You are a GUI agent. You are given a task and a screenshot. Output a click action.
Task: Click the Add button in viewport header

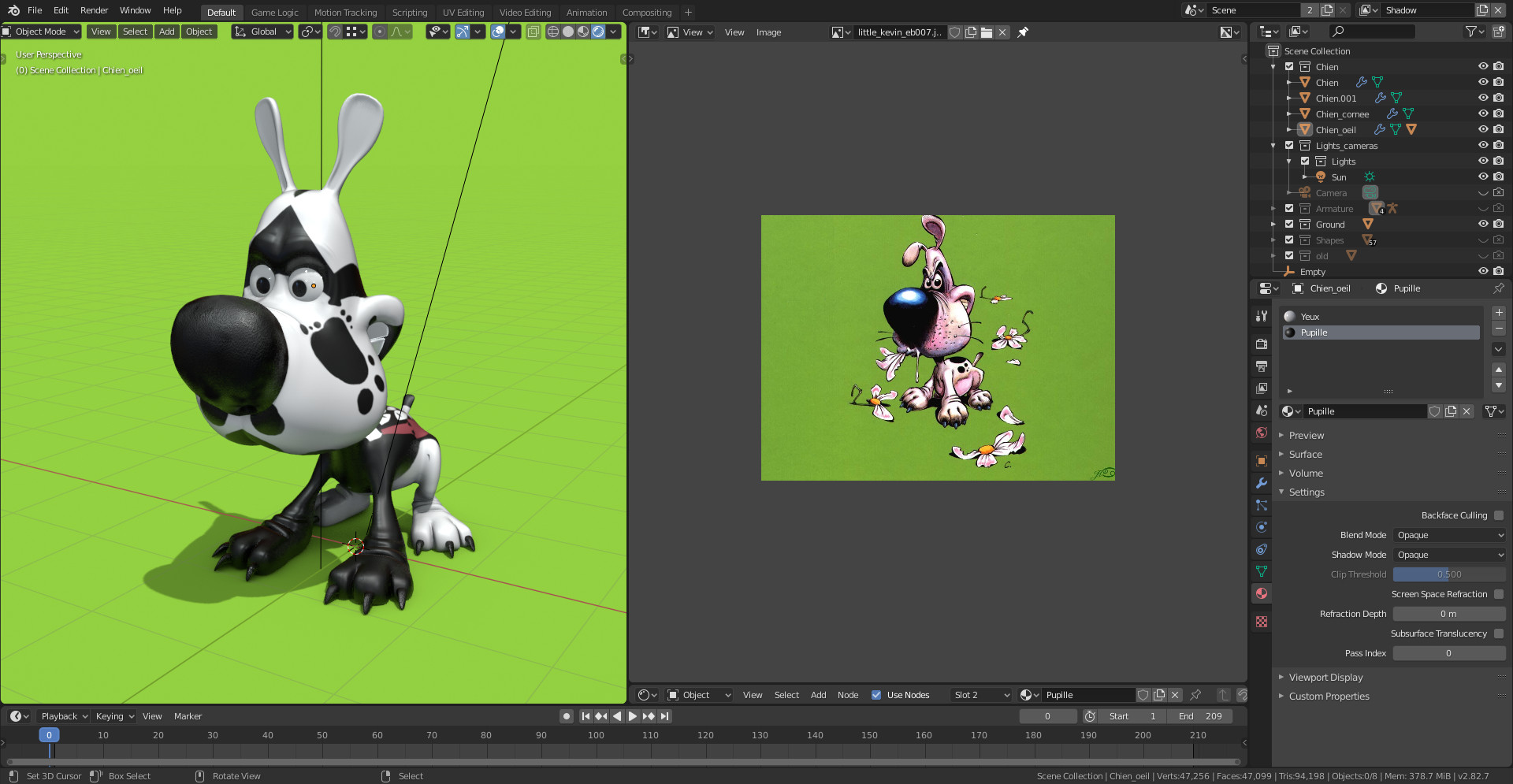pos(166,32)
